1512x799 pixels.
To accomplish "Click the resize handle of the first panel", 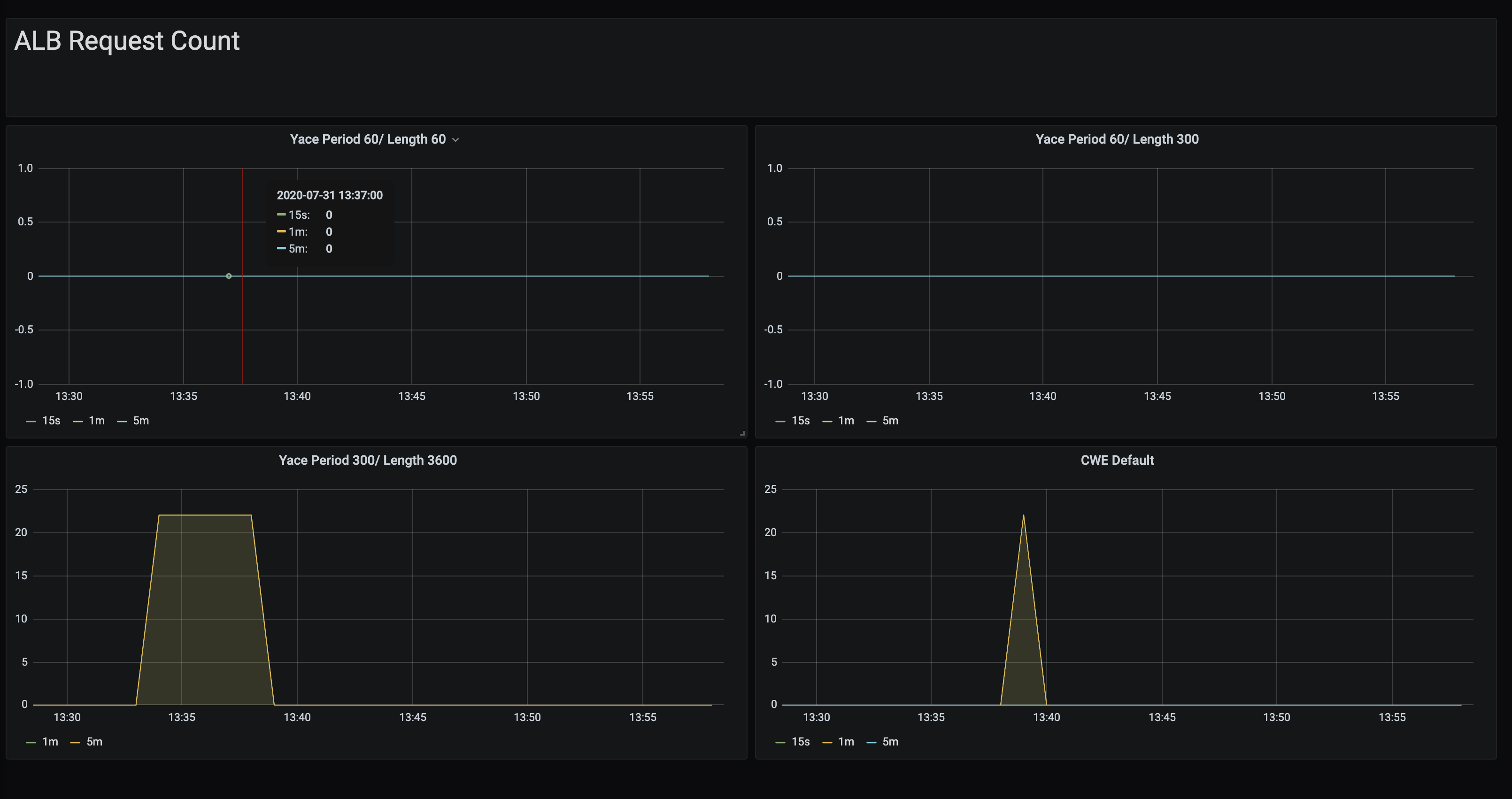I will [x=743, y=433].
